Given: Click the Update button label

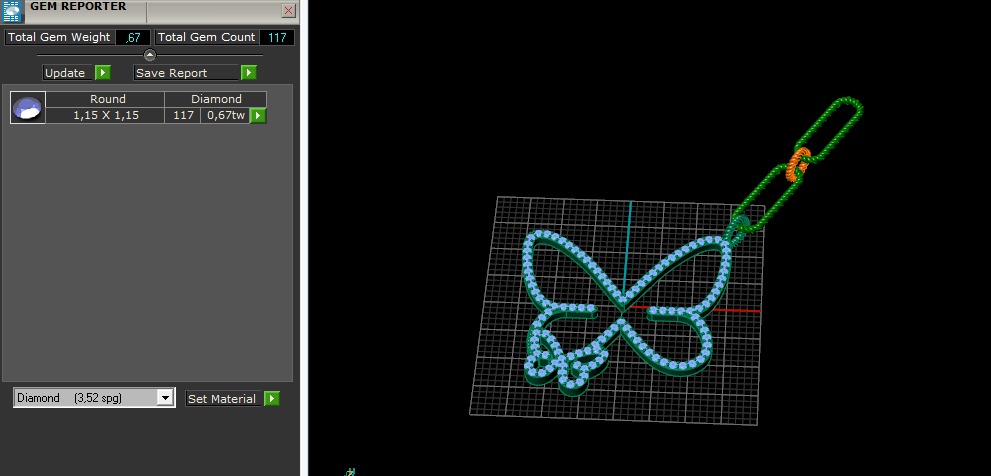Looking at the screenshot, I should 68,73.
